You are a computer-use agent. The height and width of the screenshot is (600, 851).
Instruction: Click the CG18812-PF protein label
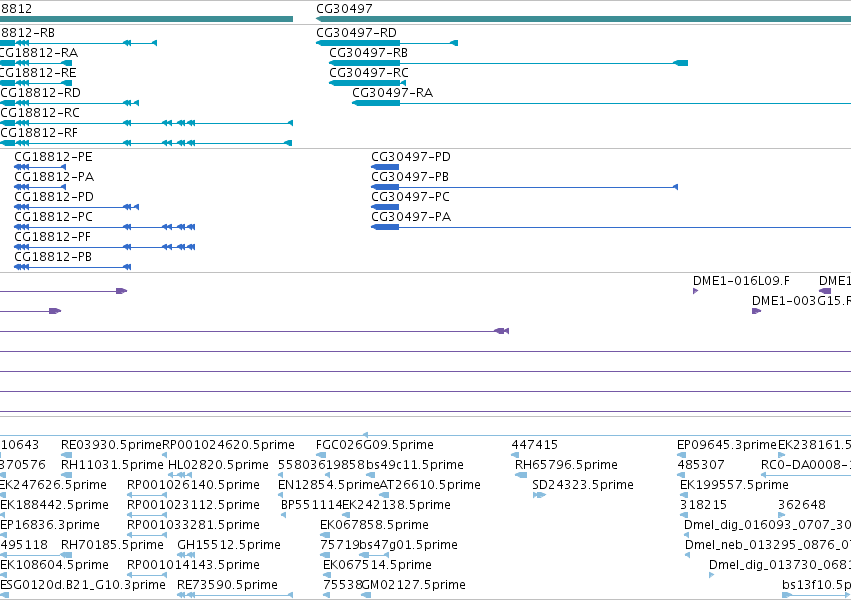click(x=52, y=237)
